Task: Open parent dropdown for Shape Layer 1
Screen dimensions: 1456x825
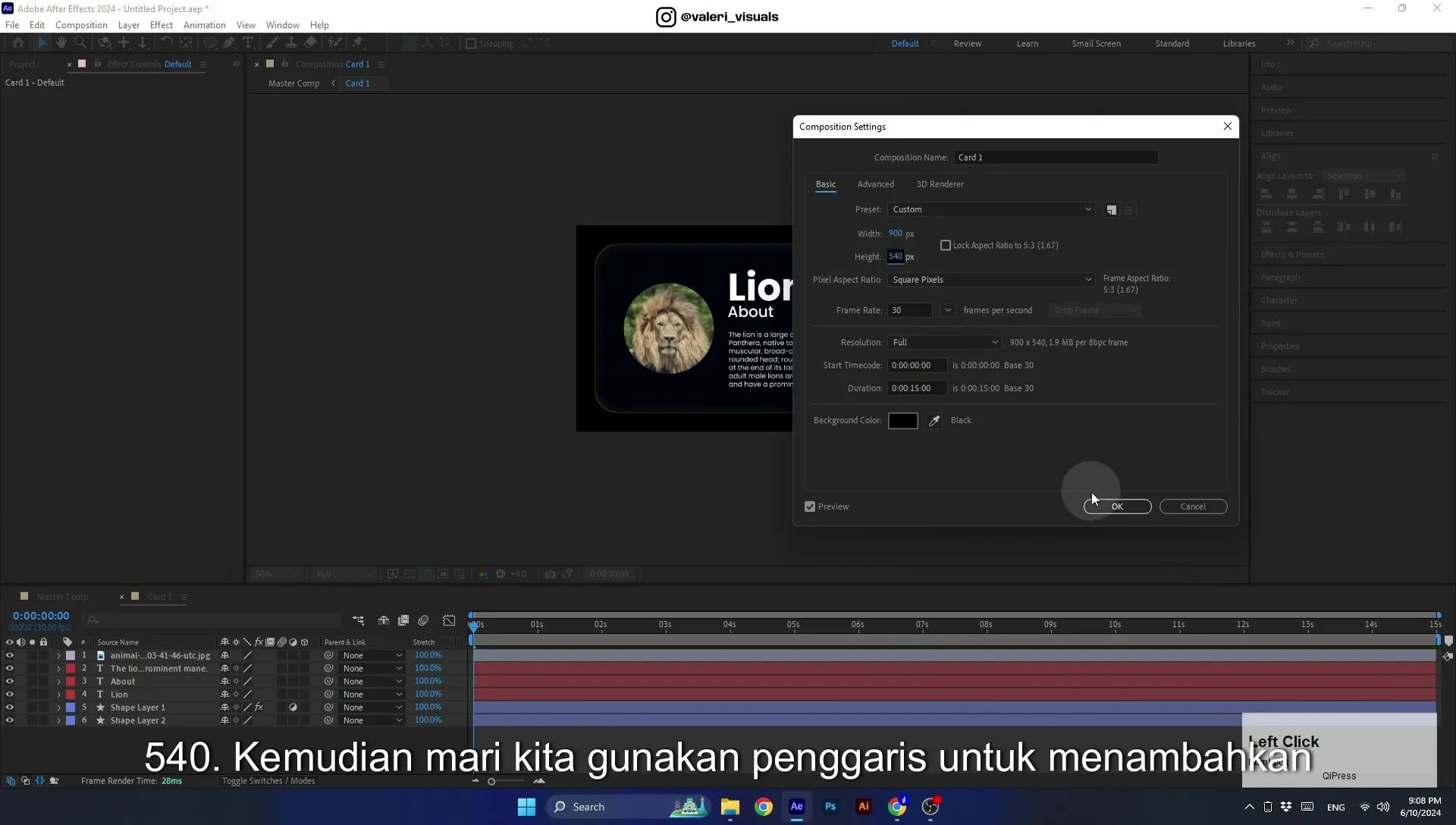Action: (x=372, y=707)
